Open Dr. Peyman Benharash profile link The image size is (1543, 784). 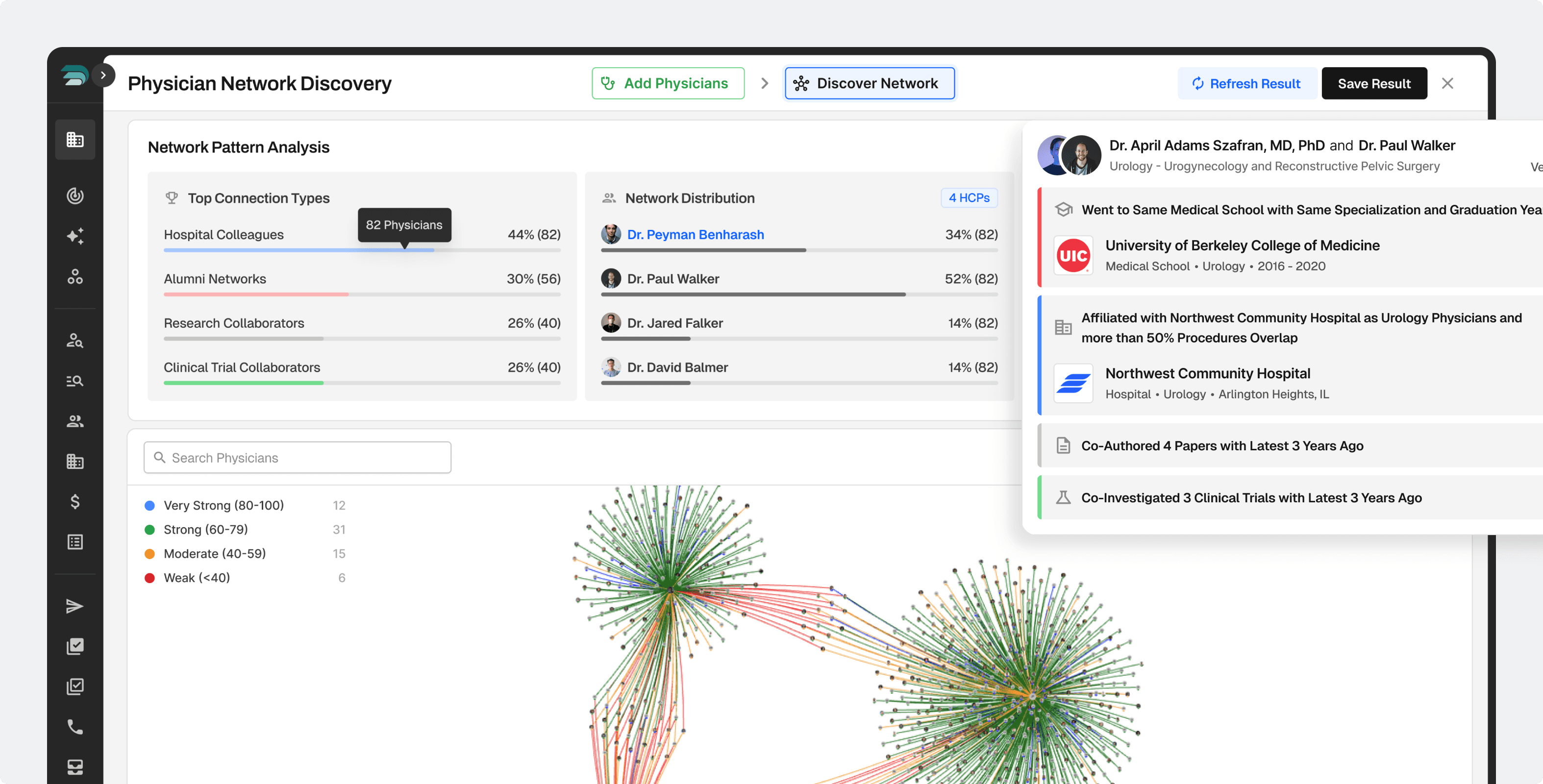point(695,235)
